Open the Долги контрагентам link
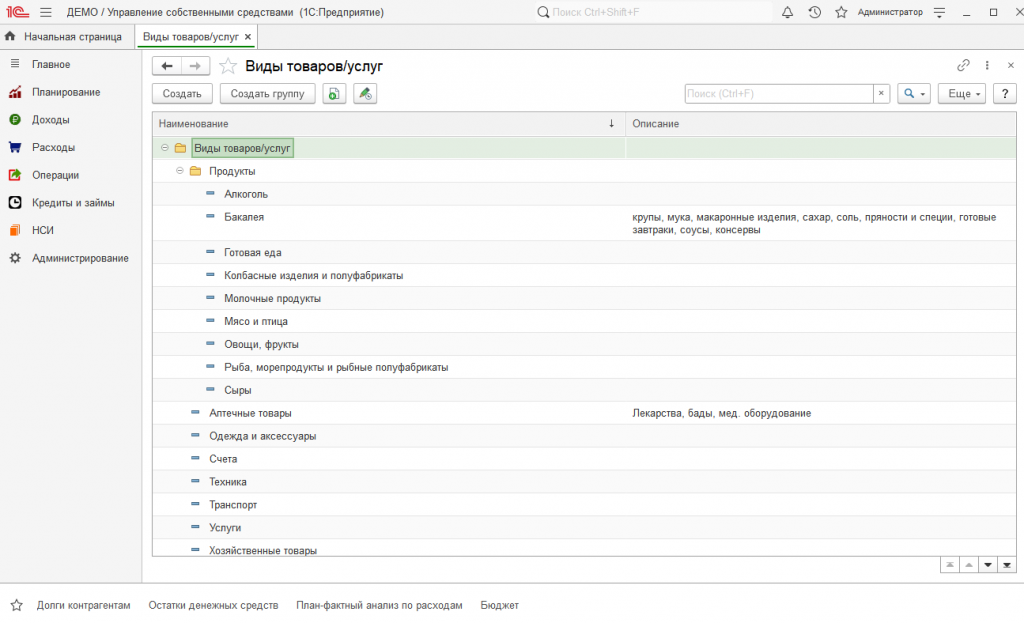This screenshot has width=1024, height=623. click(84, 605)
